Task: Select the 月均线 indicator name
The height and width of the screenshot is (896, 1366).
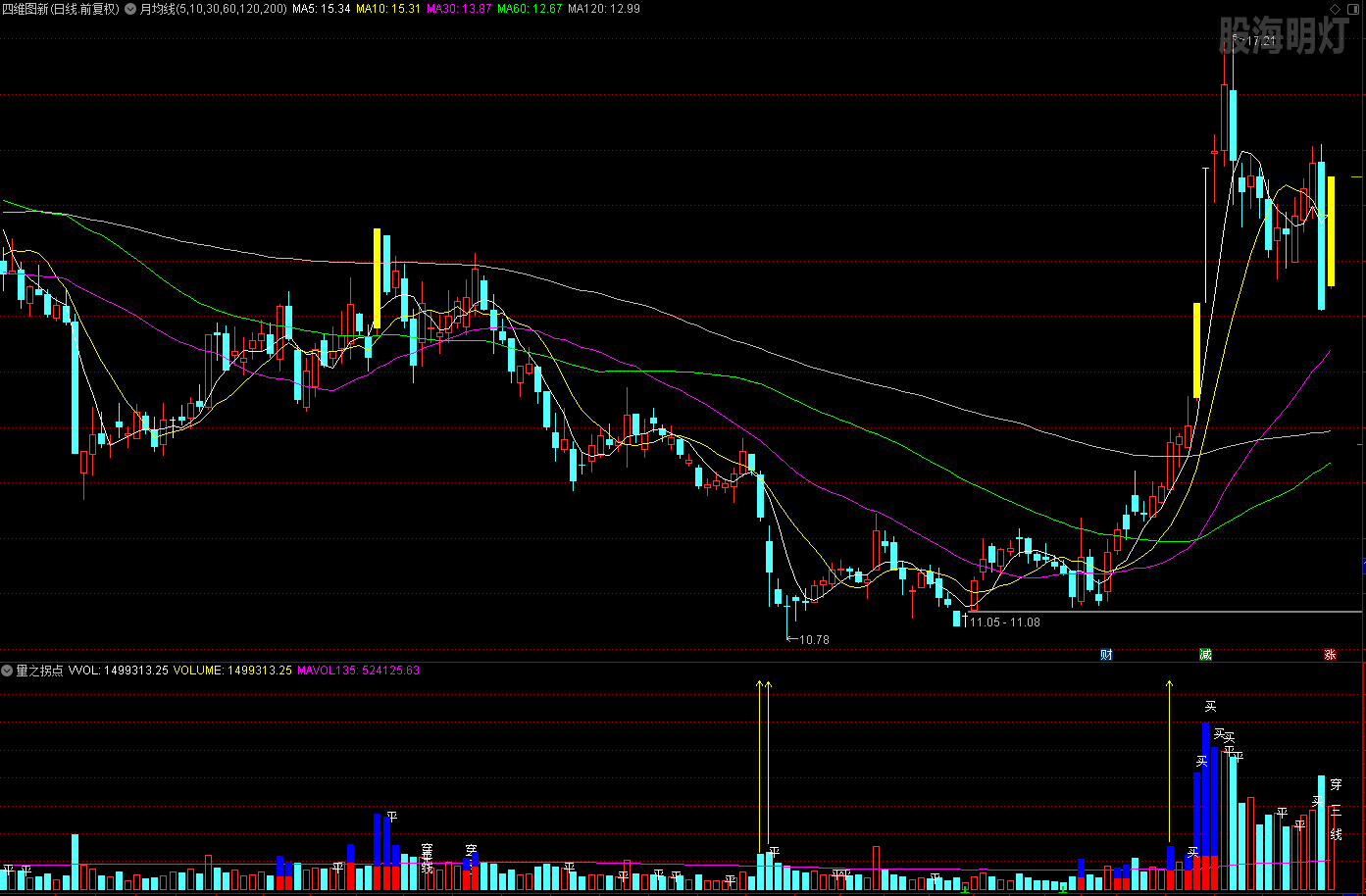Action: coord(157,9)
